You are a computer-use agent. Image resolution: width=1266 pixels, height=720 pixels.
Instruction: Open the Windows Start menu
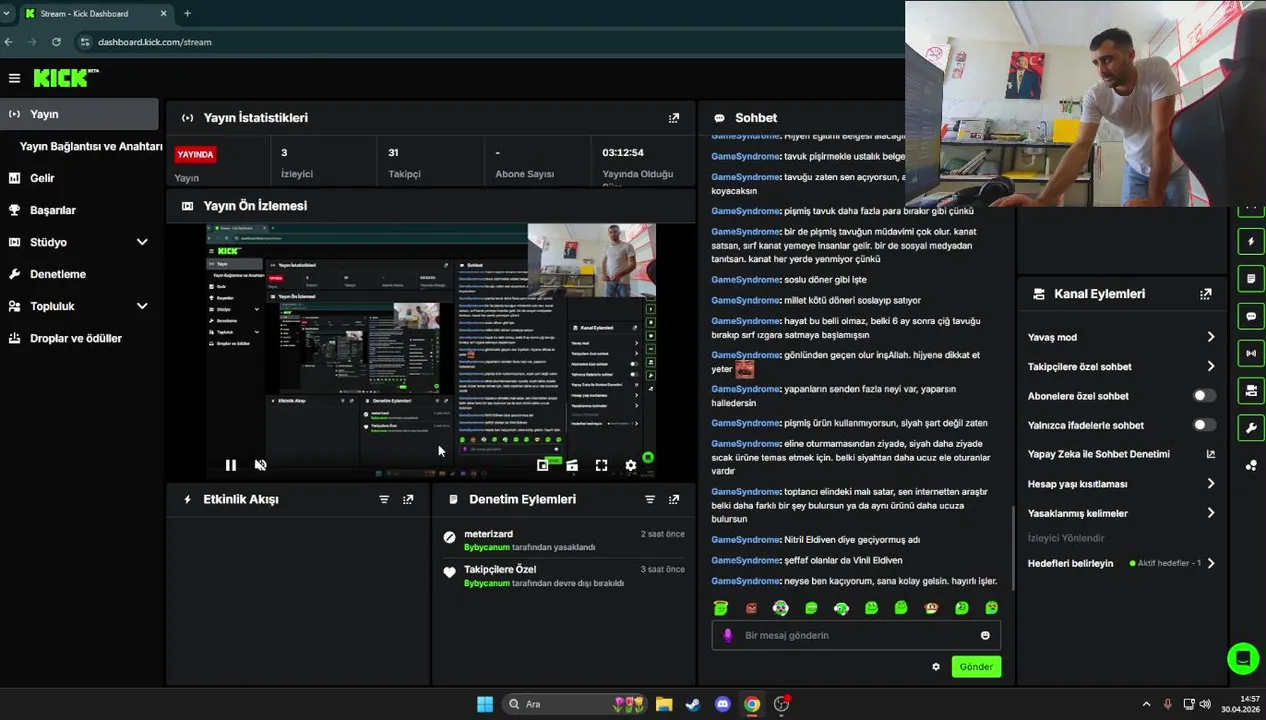(485, 704)
